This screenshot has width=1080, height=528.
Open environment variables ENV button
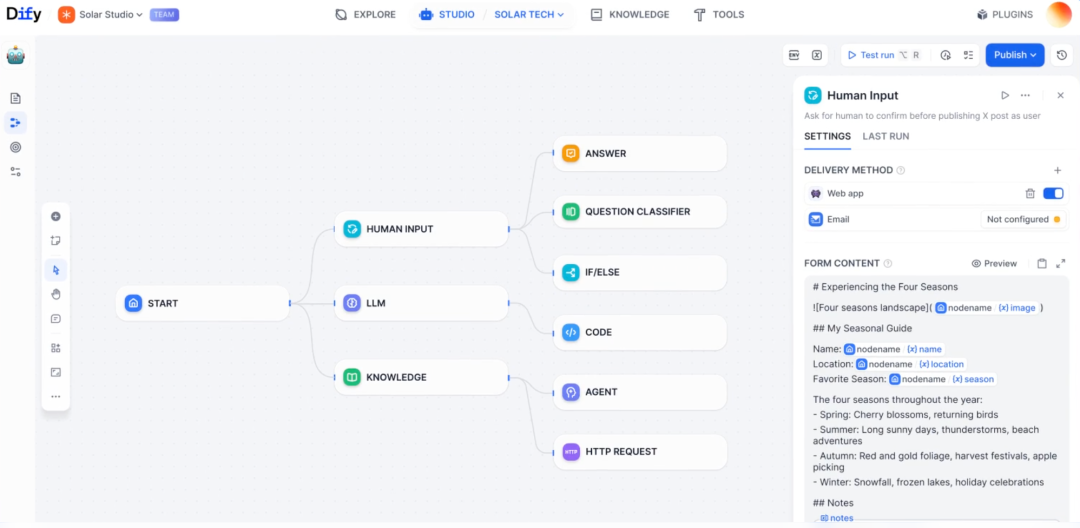(794, 55)
